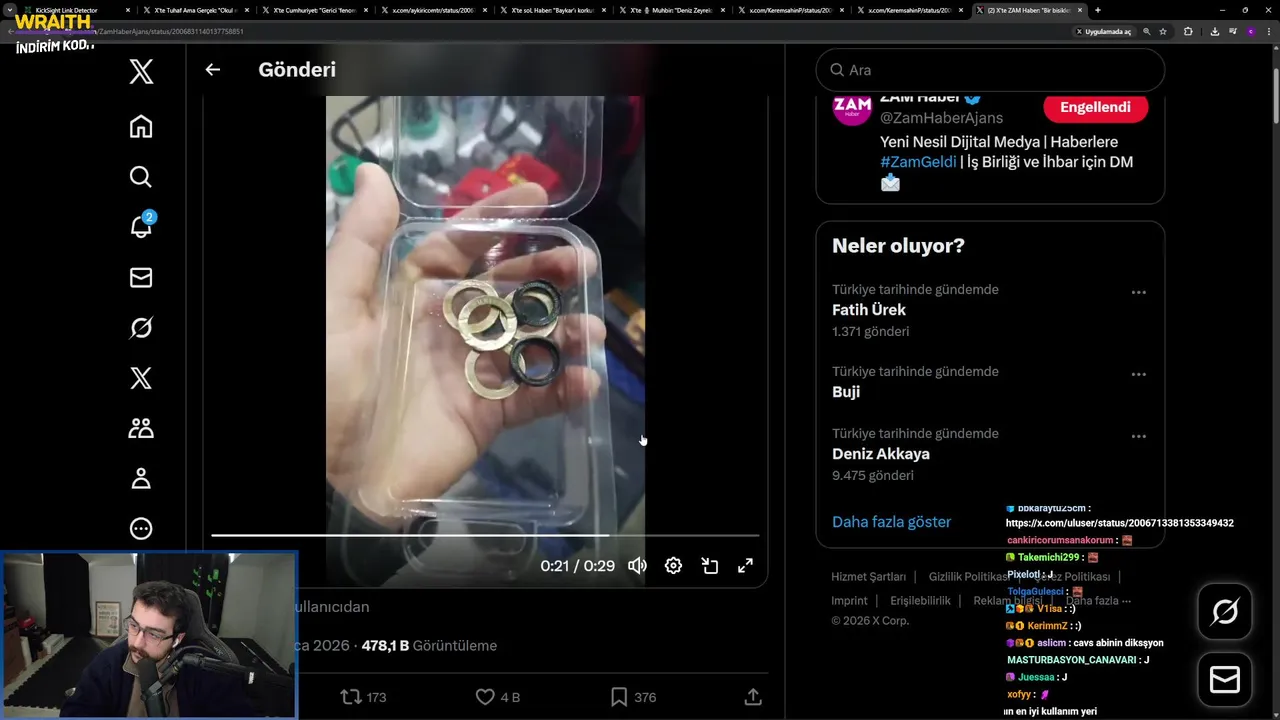Open Hizmet Şartları footer link
This screenshot has height=720, width=1280.
point(868,577)
